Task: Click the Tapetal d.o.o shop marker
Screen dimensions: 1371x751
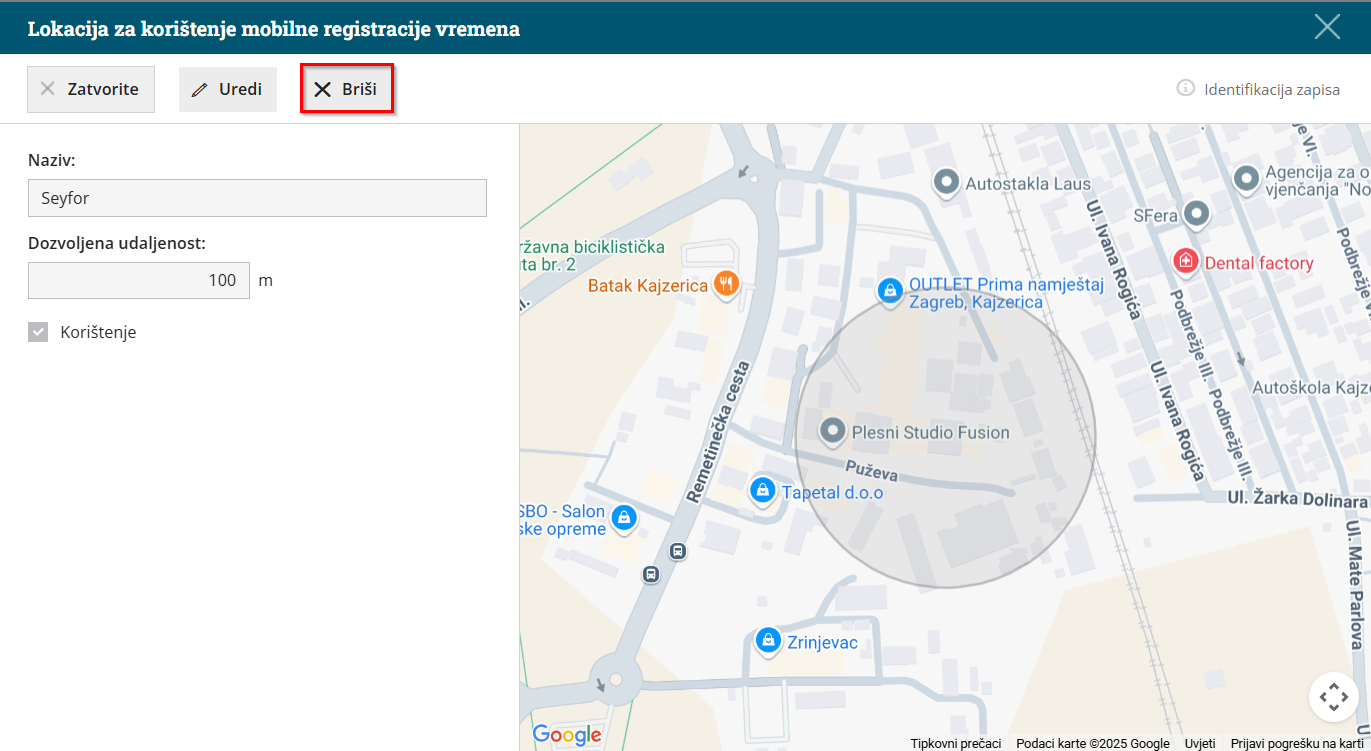Action: (x=763, y=490)
